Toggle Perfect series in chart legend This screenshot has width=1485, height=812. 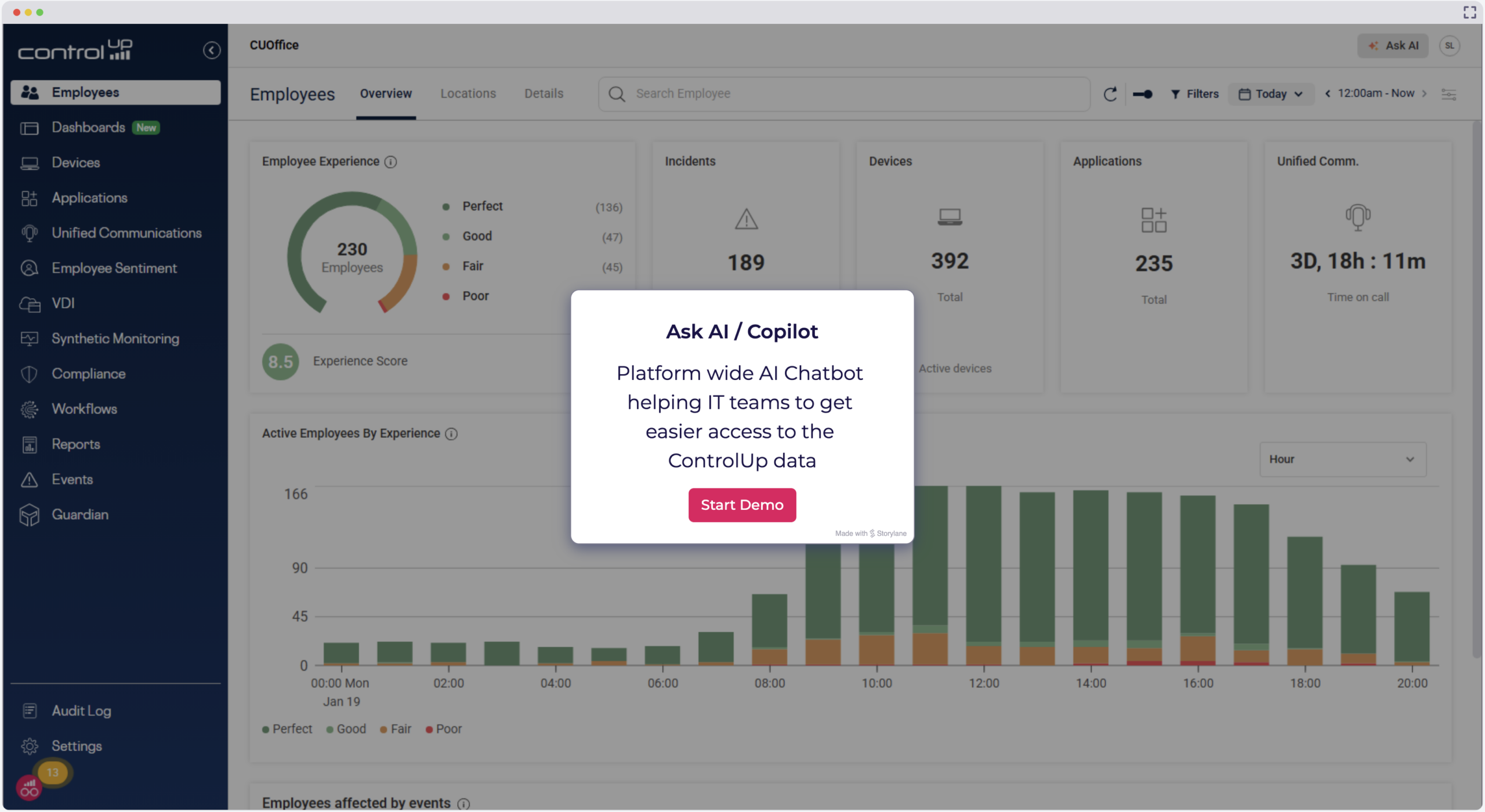[287, 729]
